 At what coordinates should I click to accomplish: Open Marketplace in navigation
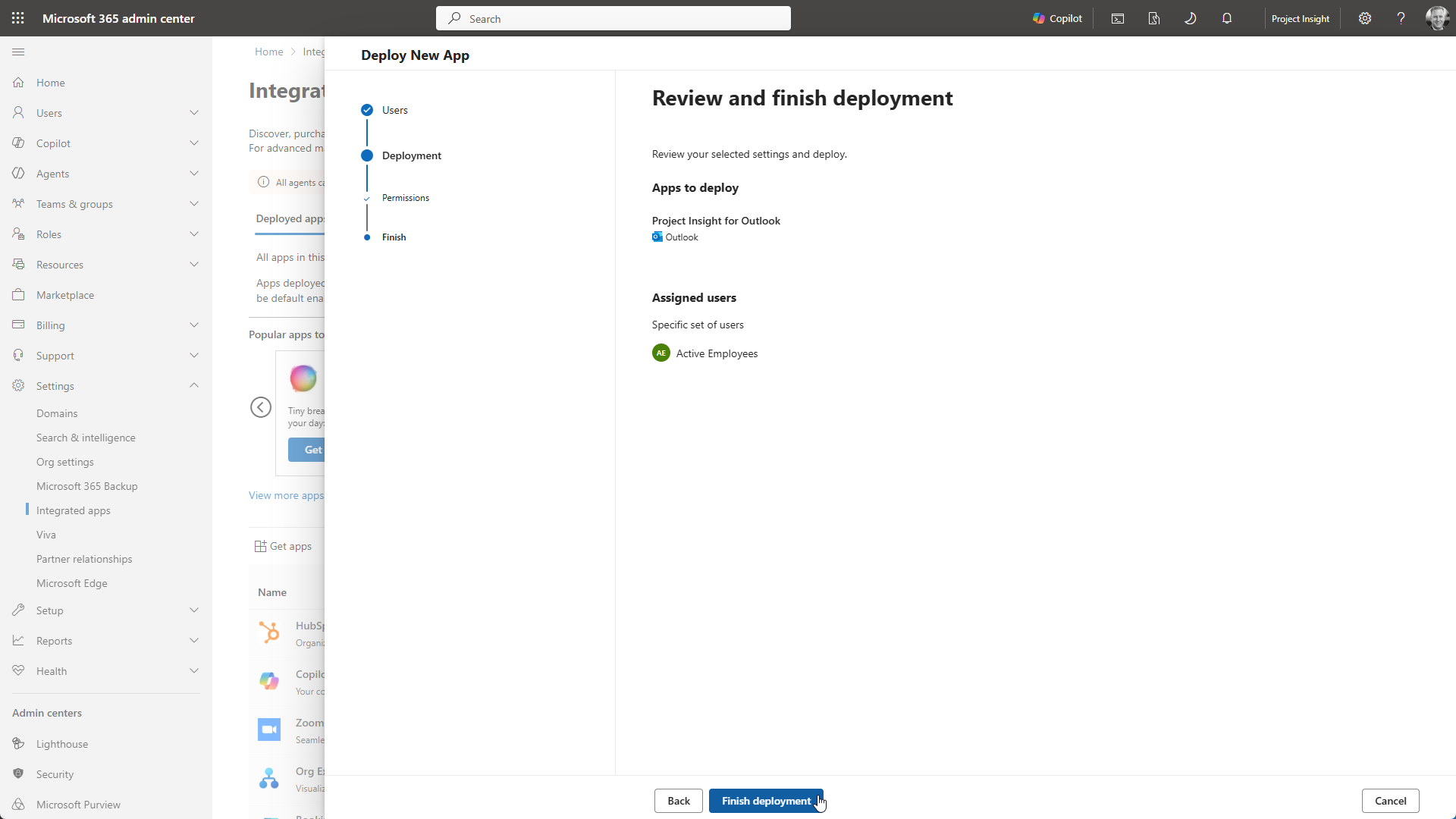[65, 295]
